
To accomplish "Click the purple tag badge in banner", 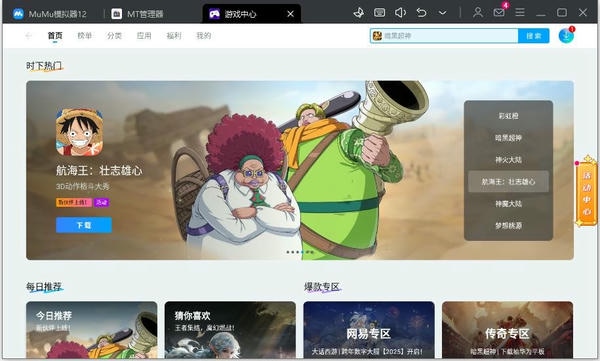I will 102,203.
